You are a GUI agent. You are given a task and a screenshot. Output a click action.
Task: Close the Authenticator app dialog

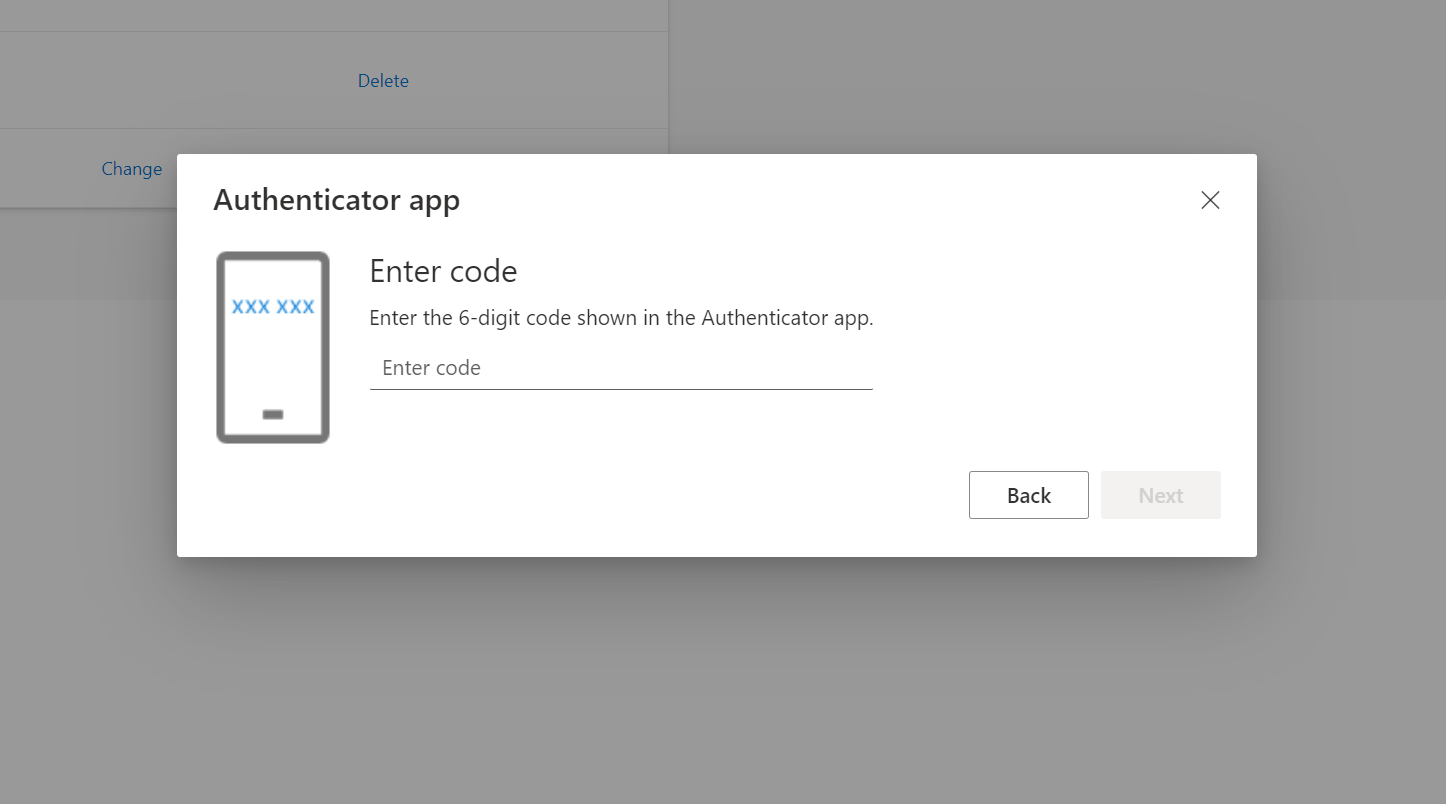coord(1210,200)
